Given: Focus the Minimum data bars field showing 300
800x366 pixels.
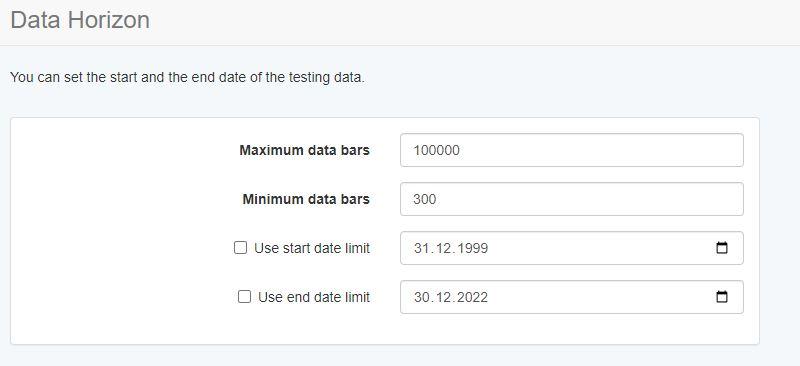Looking at the screenshot, I should 571,199.
